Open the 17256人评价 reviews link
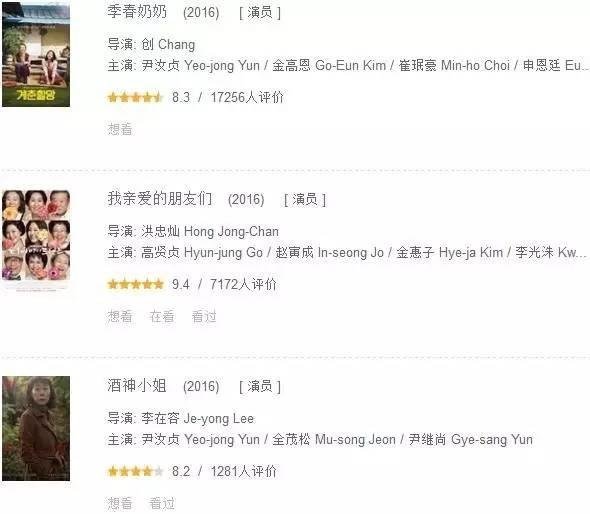Screen dimensions: 590x514 (247, 97)
